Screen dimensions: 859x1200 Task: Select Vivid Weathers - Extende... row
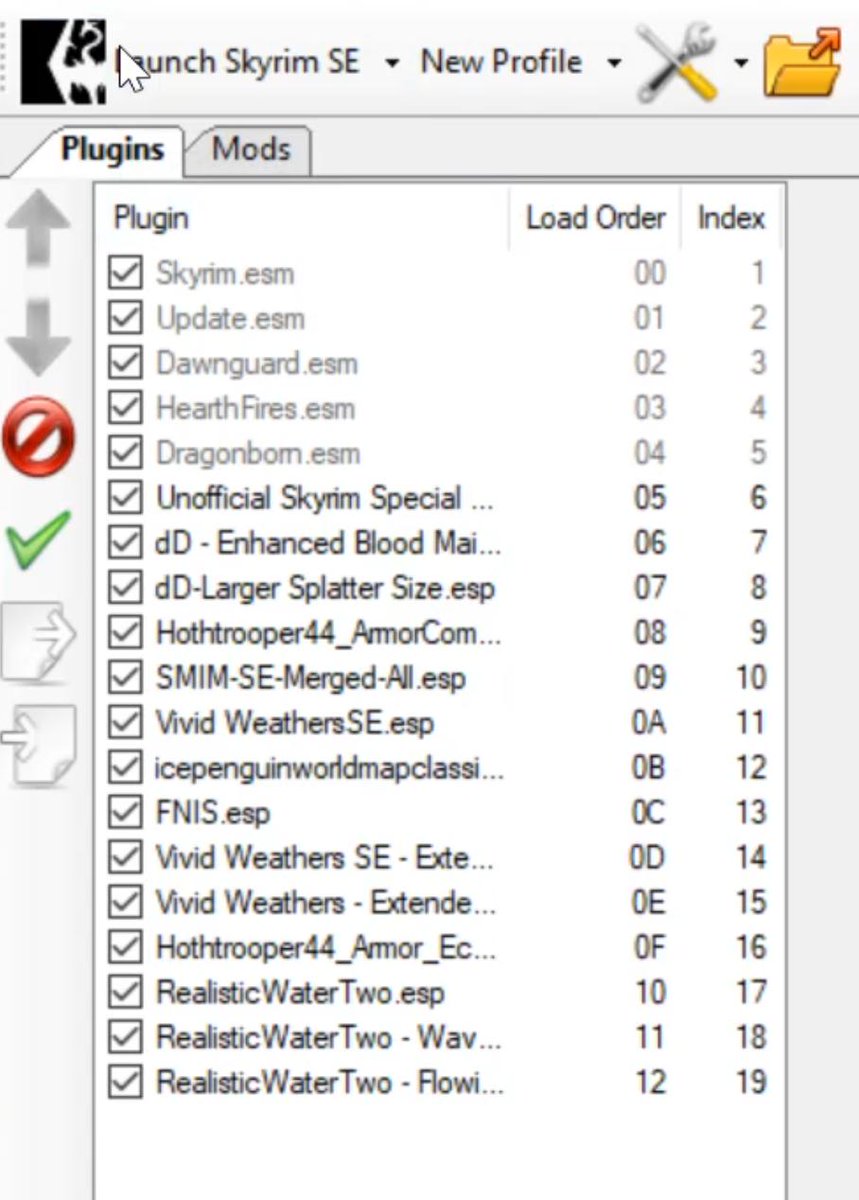[x=439, y=903]
